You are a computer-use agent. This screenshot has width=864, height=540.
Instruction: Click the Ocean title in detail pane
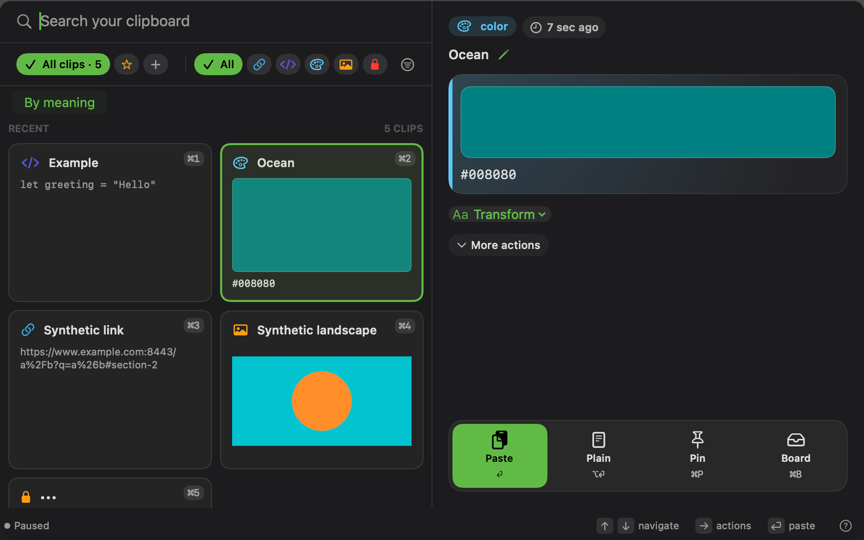468,55
